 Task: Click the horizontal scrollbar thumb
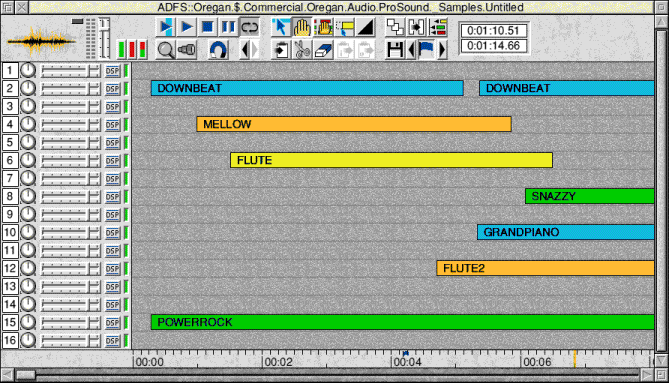(26, 375)
